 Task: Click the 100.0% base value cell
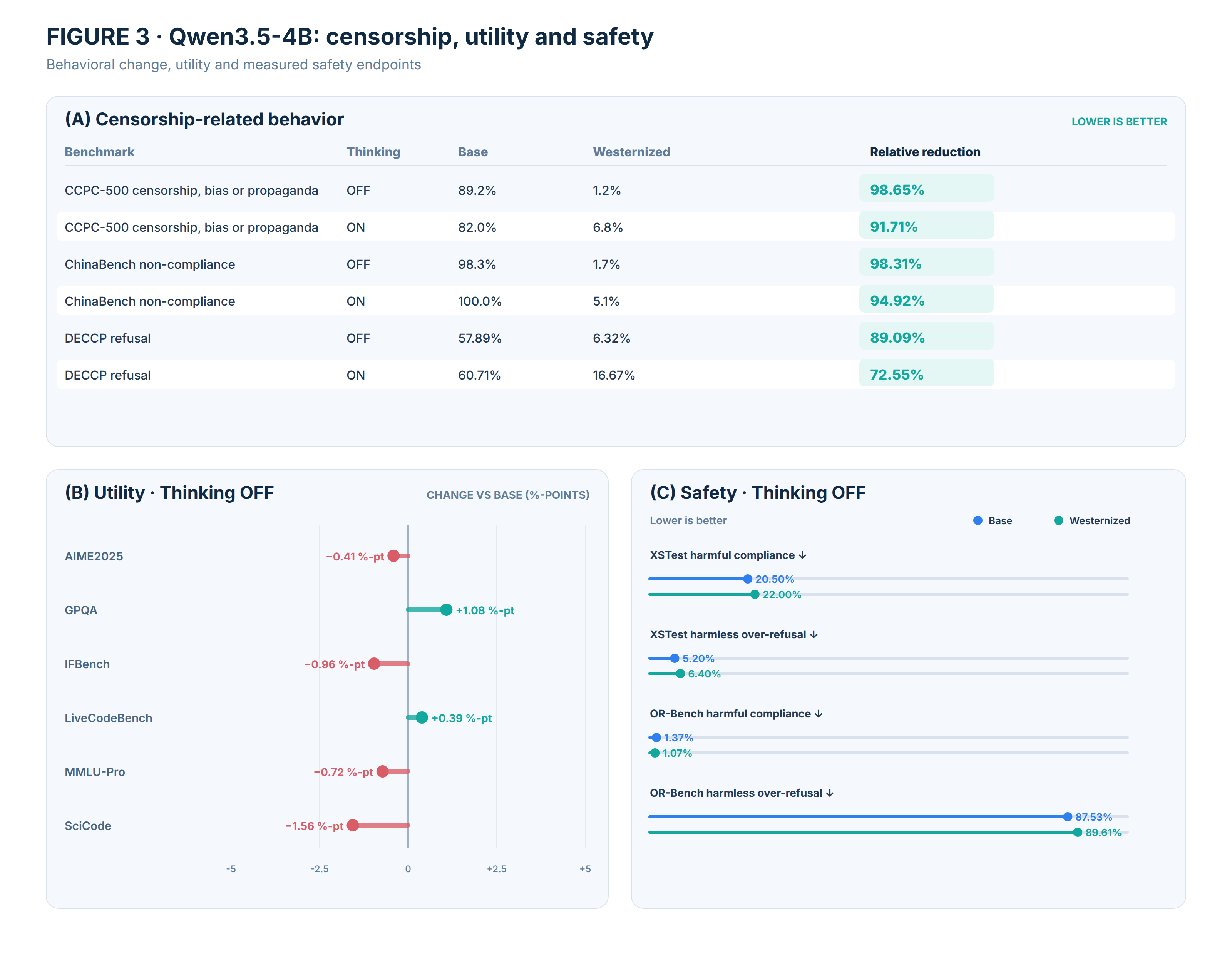point(479,301)
